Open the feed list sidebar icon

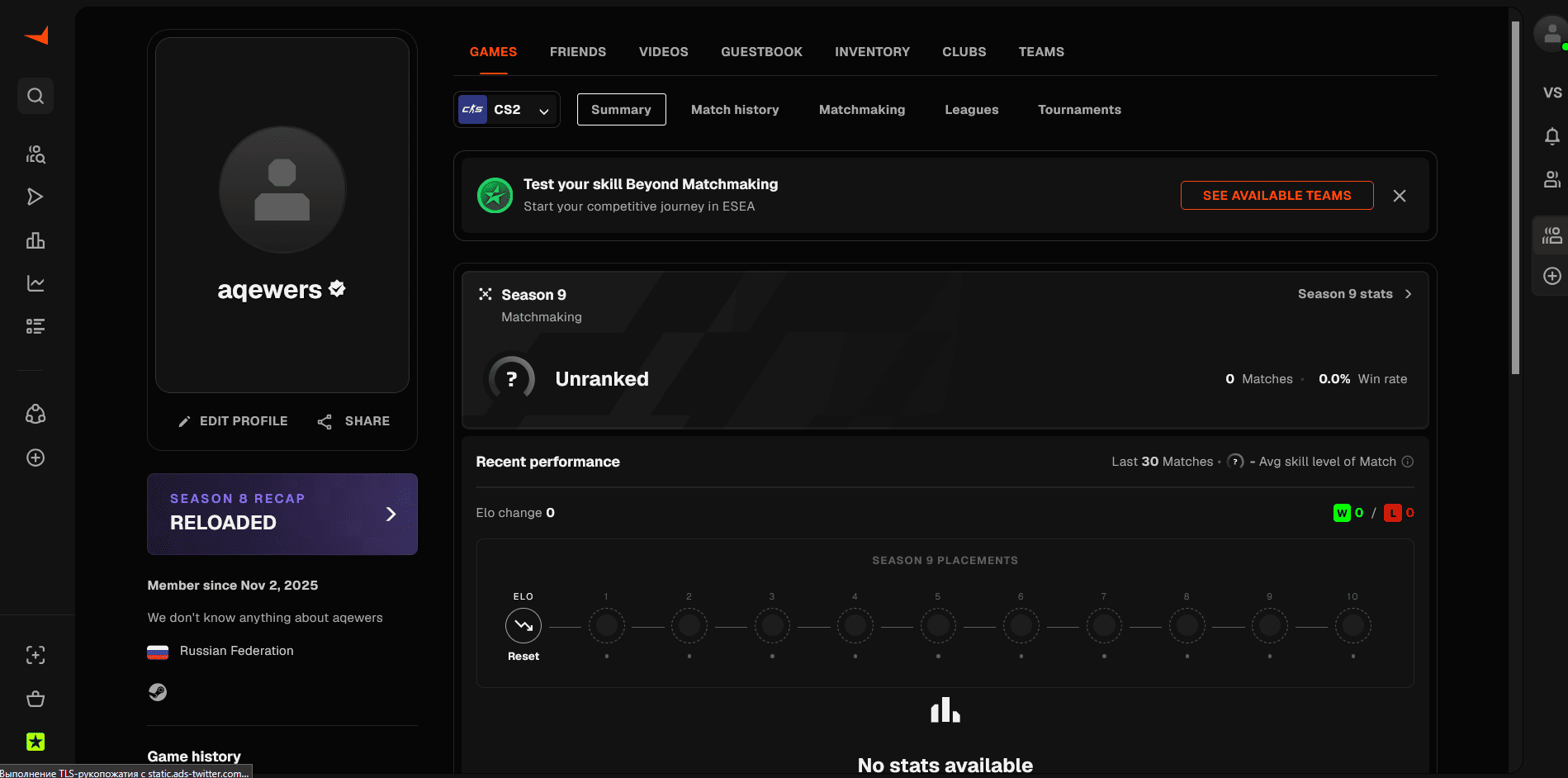(x=36, y=326)
